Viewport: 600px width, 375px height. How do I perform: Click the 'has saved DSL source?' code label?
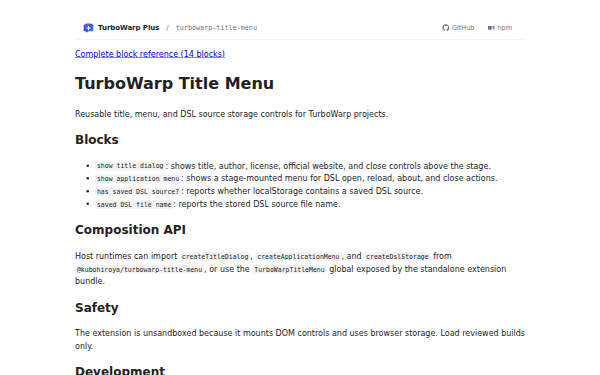pyautogui.click(x=138, y=192)
